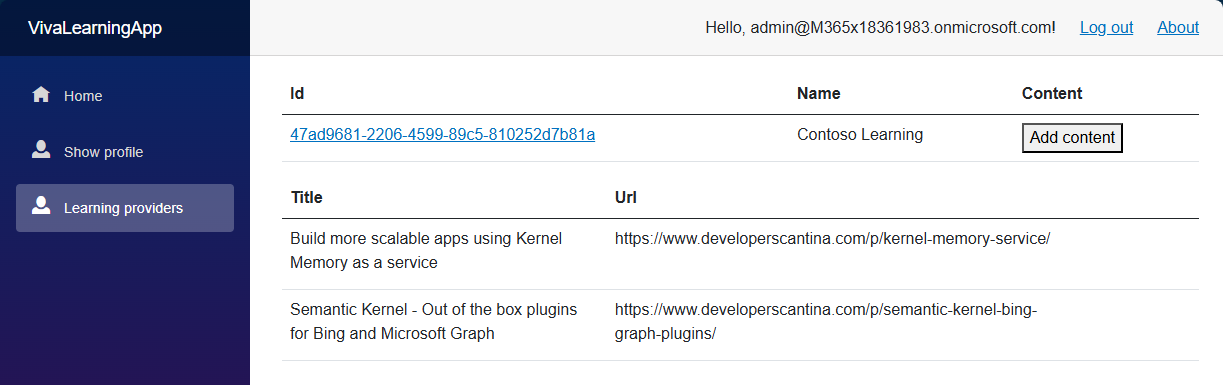The width and height of the screenshot is (1223, 385).
Task: Click the Id column header
Action: (x=297, y=93)
